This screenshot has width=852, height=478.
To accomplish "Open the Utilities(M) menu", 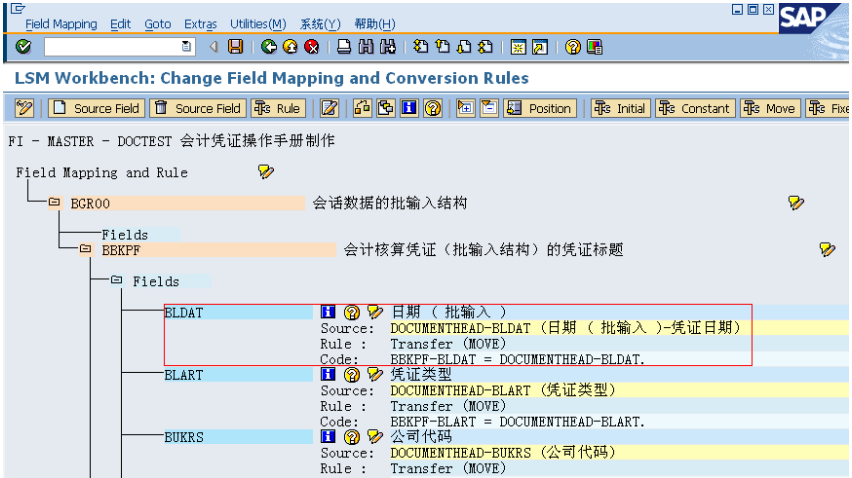I will pos(258,24).
